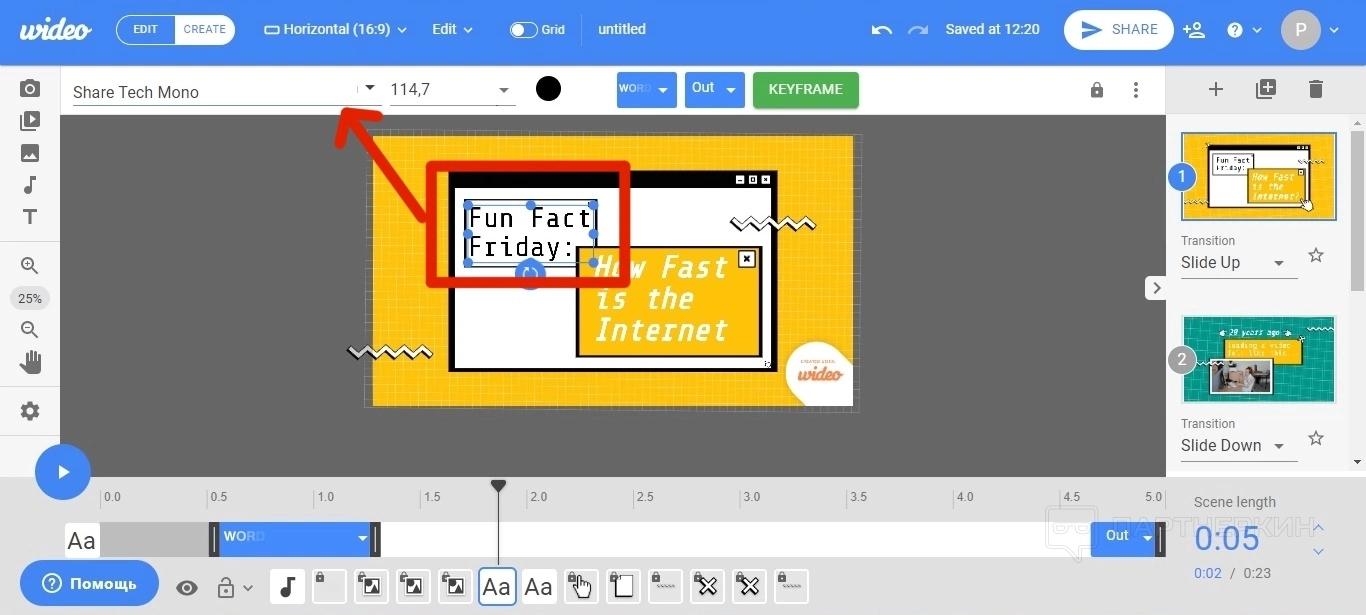The width and height of the screenshot is (1366, 615).
Task: Collapse the scenes panel with arrow
Action: pos(1156,288)
